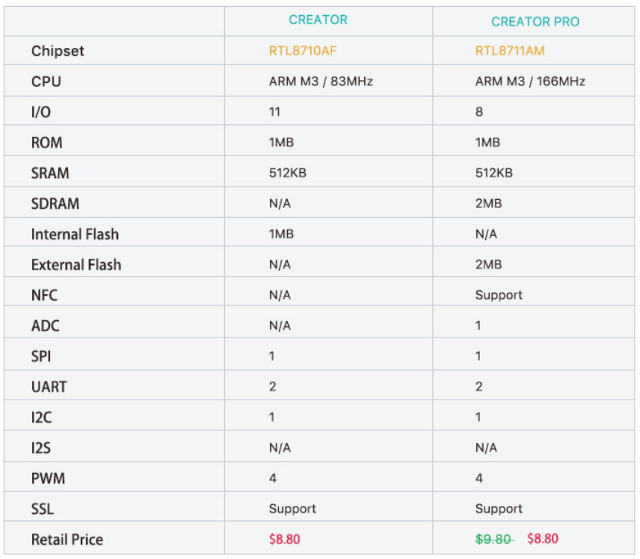Viewport: 640px width, 559px height.
Task: Click the Retail Price row label
Action: (67, 539)
